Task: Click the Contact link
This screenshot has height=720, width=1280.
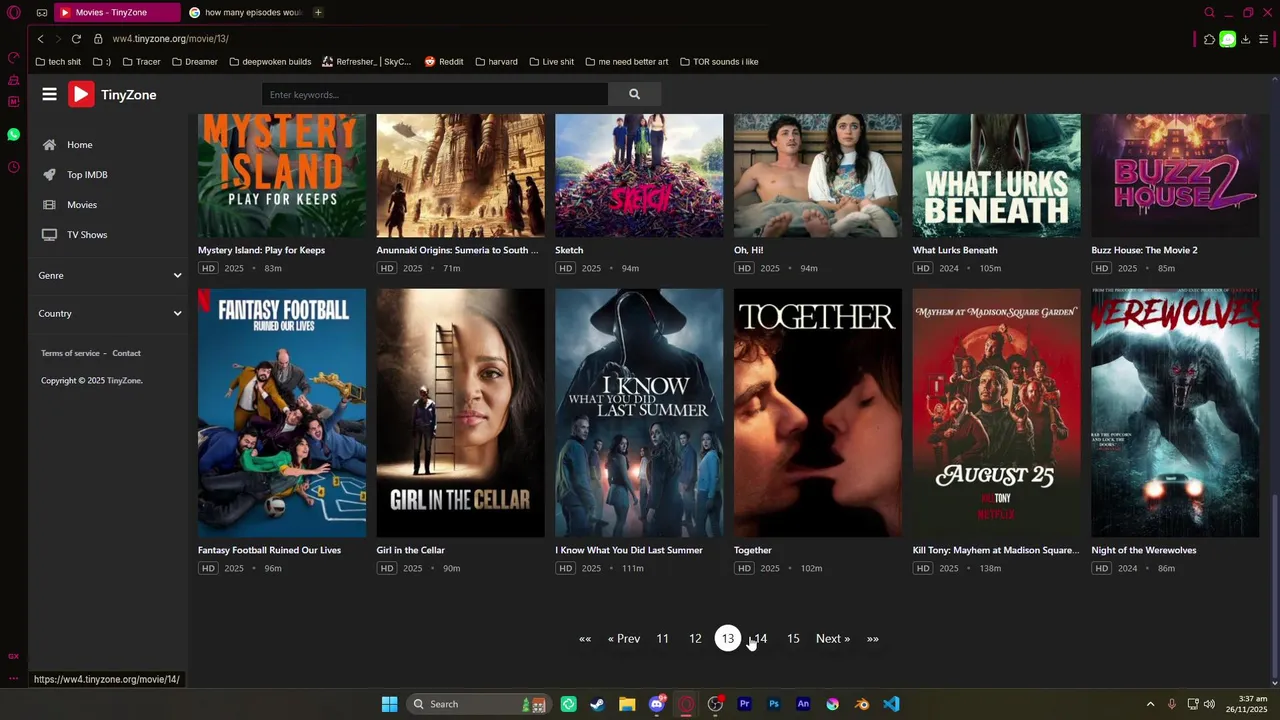Action: (126, 353)
